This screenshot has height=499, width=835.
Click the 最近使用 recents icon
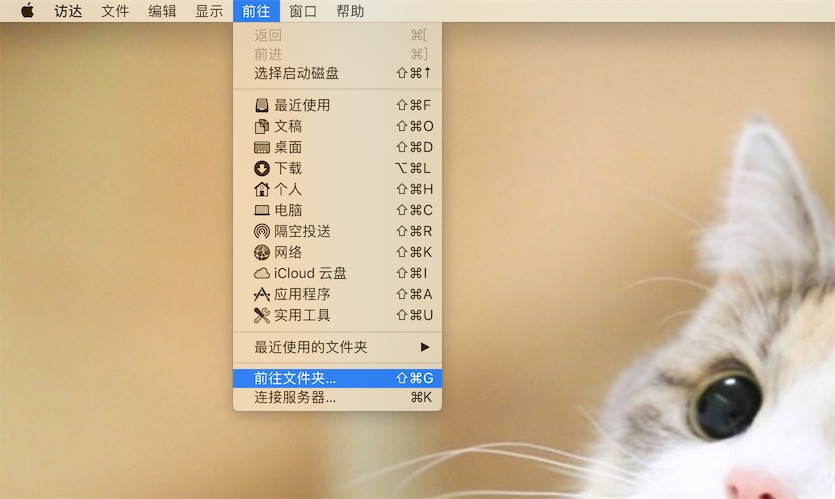(261, 105)
